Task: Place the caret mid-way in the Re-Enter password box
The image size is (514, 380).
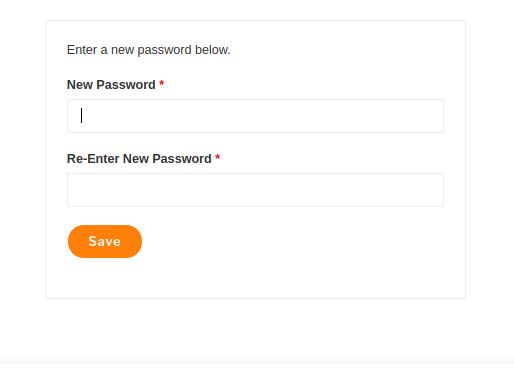Action: click(x=255, y=190)
